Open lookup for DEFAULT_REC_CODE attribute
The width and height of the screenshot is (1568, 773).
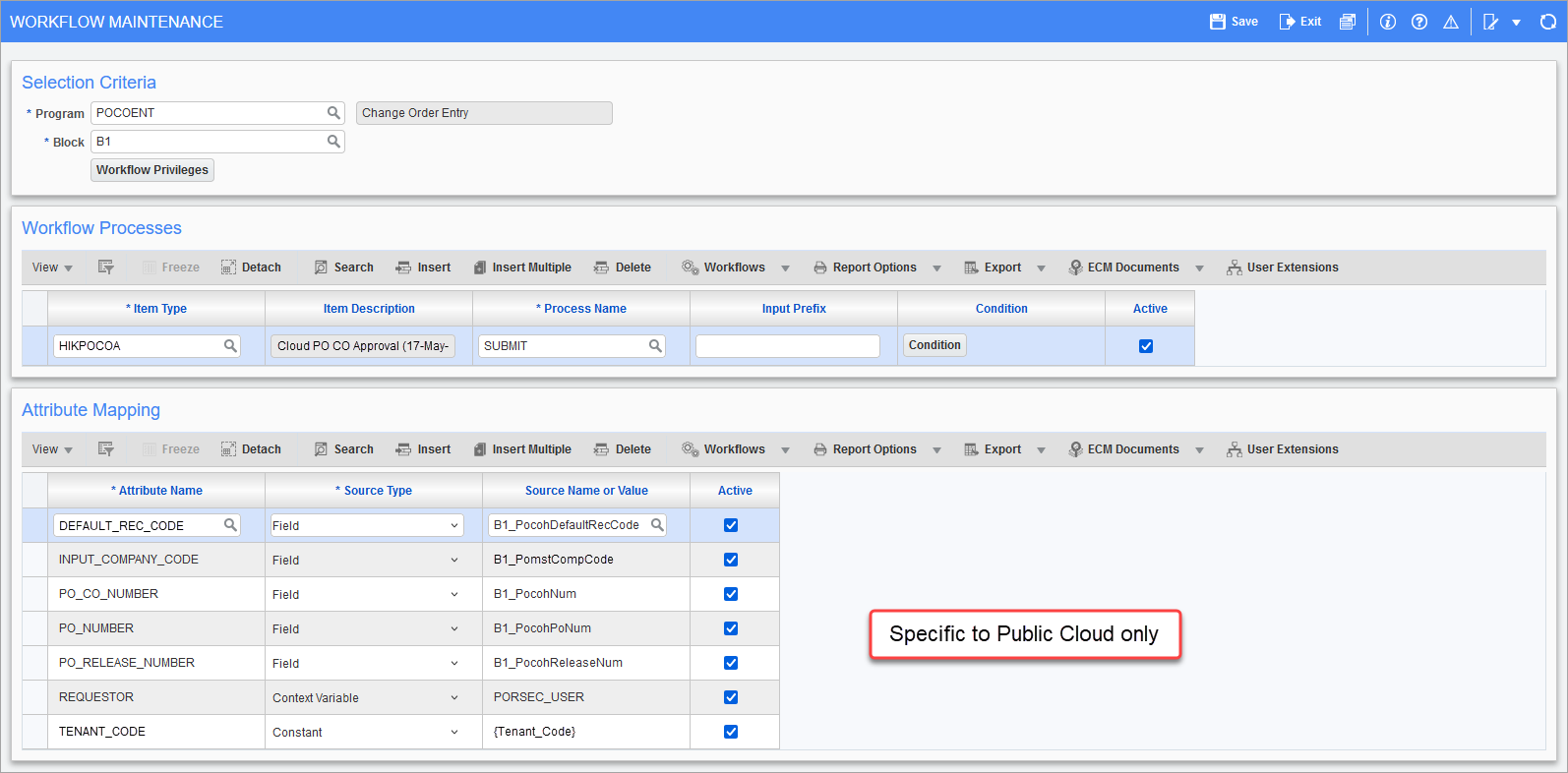(x=230, y=525)
